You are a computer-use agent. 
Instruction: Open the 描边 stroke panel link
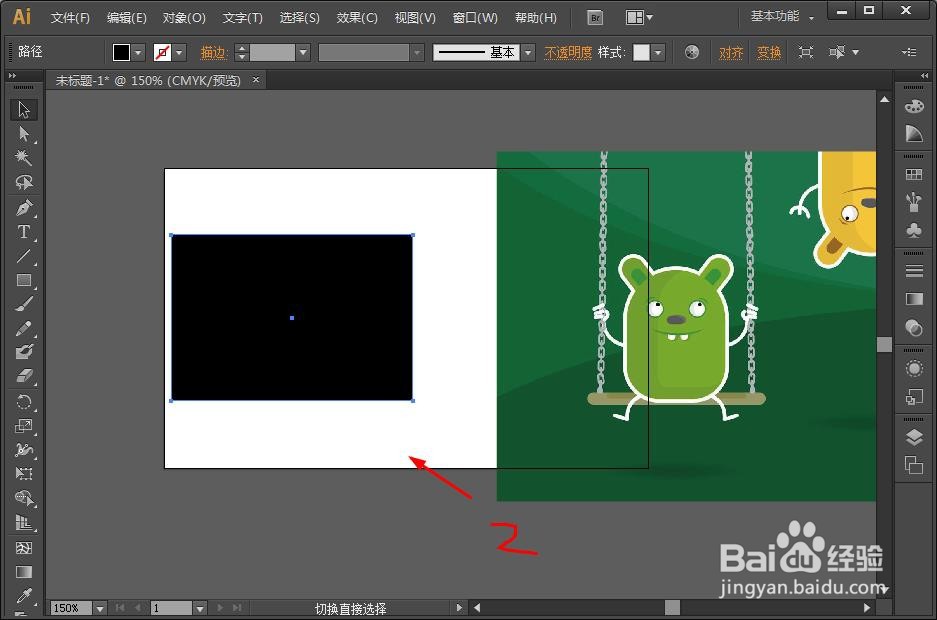click(x=213, y=53)
